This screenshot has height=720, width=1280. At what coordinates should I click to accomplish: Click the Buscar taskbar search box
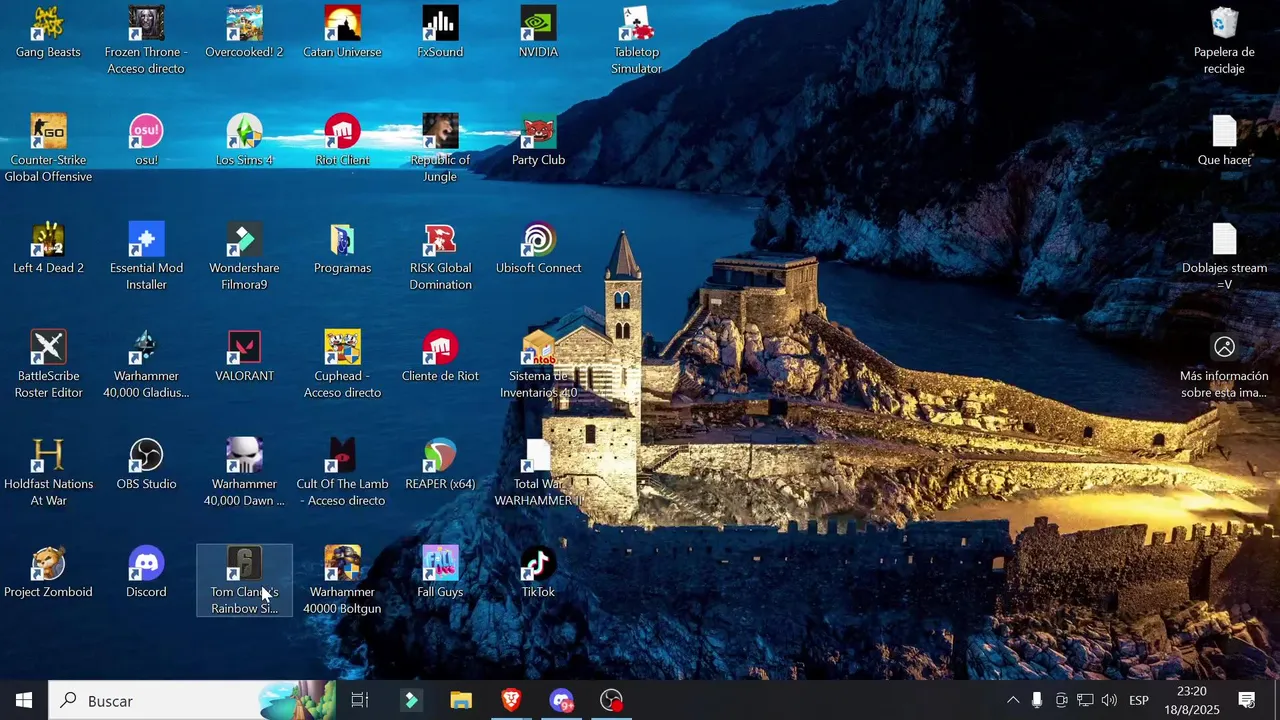click(x=194, y=700)
